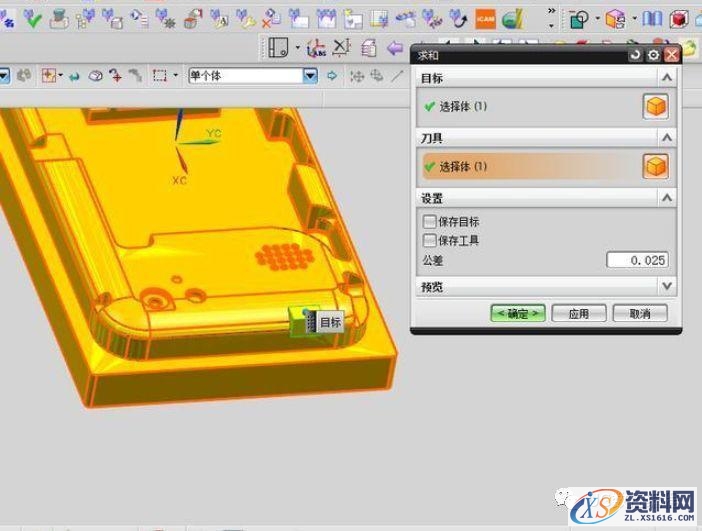Click the red cube icon in top toolbar
Screen dimensions: 702x531
click(679, 19)
